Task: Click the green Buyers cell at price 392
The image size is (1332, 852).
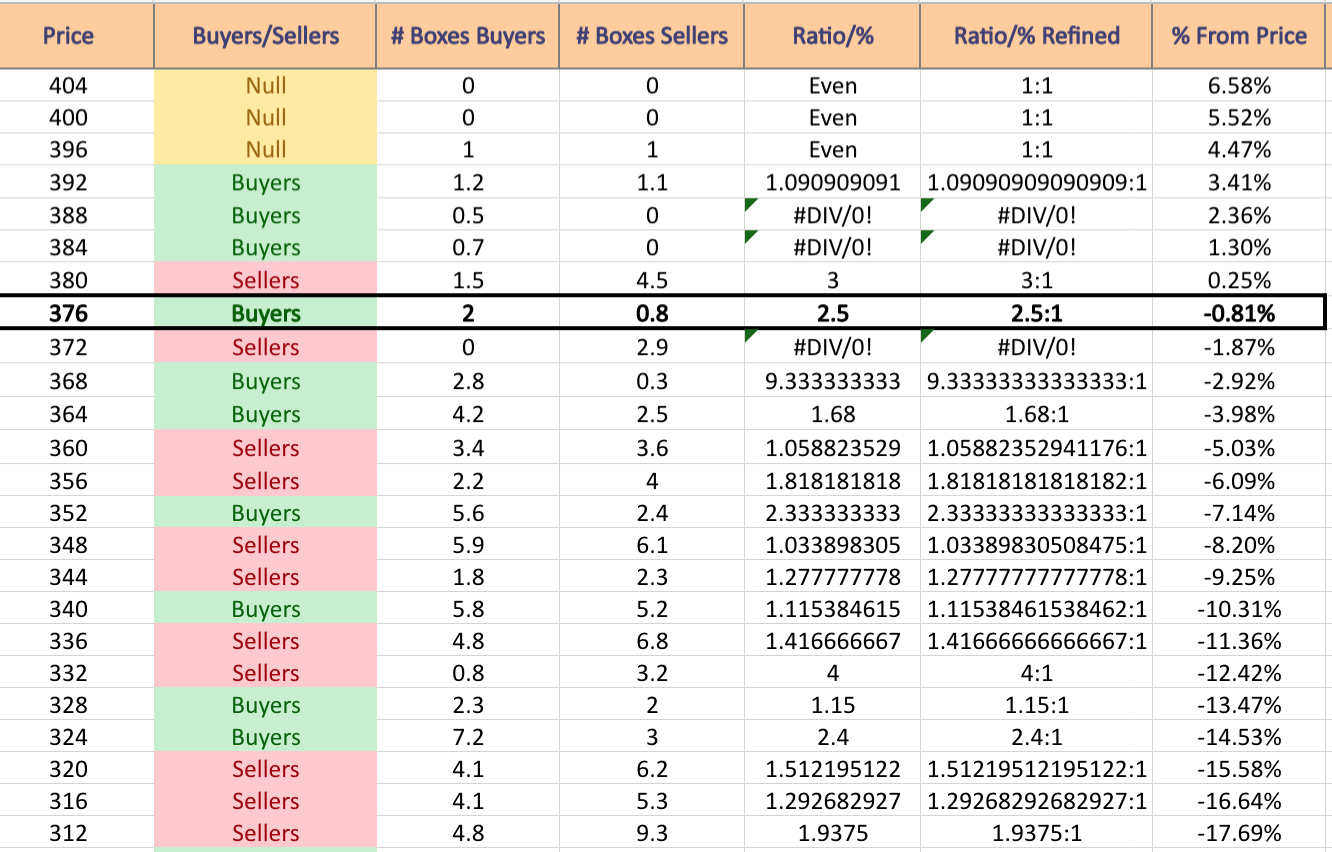Action: pyautogui.click(x=266, y=183)
